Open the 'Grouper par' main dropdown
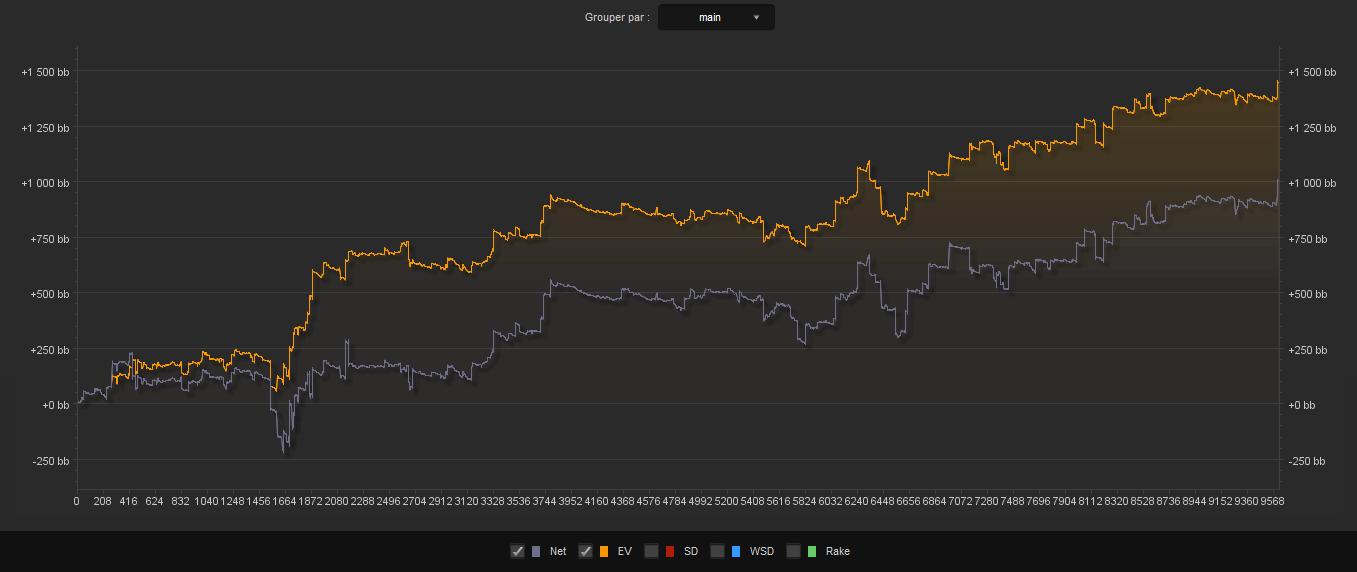 pos(716,17)
